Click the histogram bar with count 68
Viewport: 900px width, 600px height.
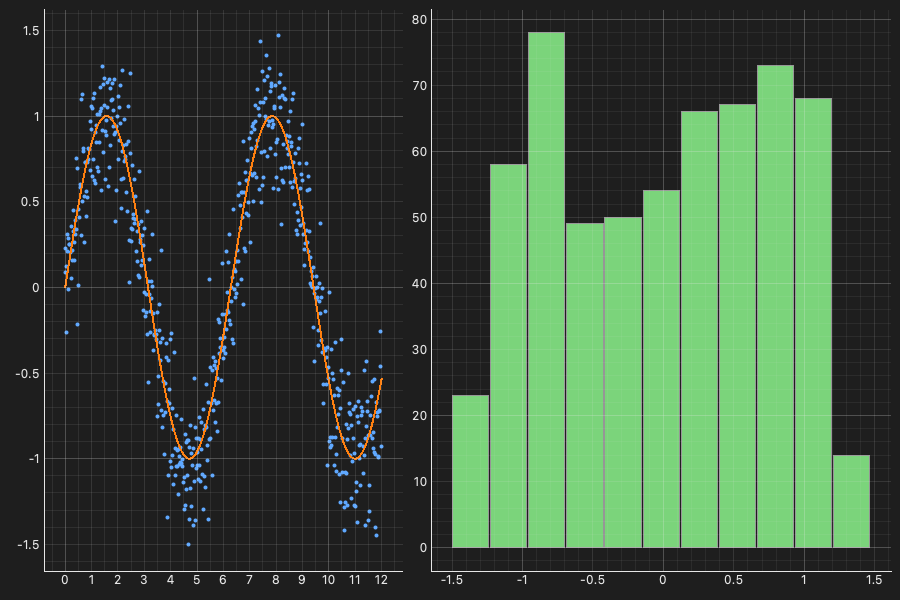[x=813, y=323]
